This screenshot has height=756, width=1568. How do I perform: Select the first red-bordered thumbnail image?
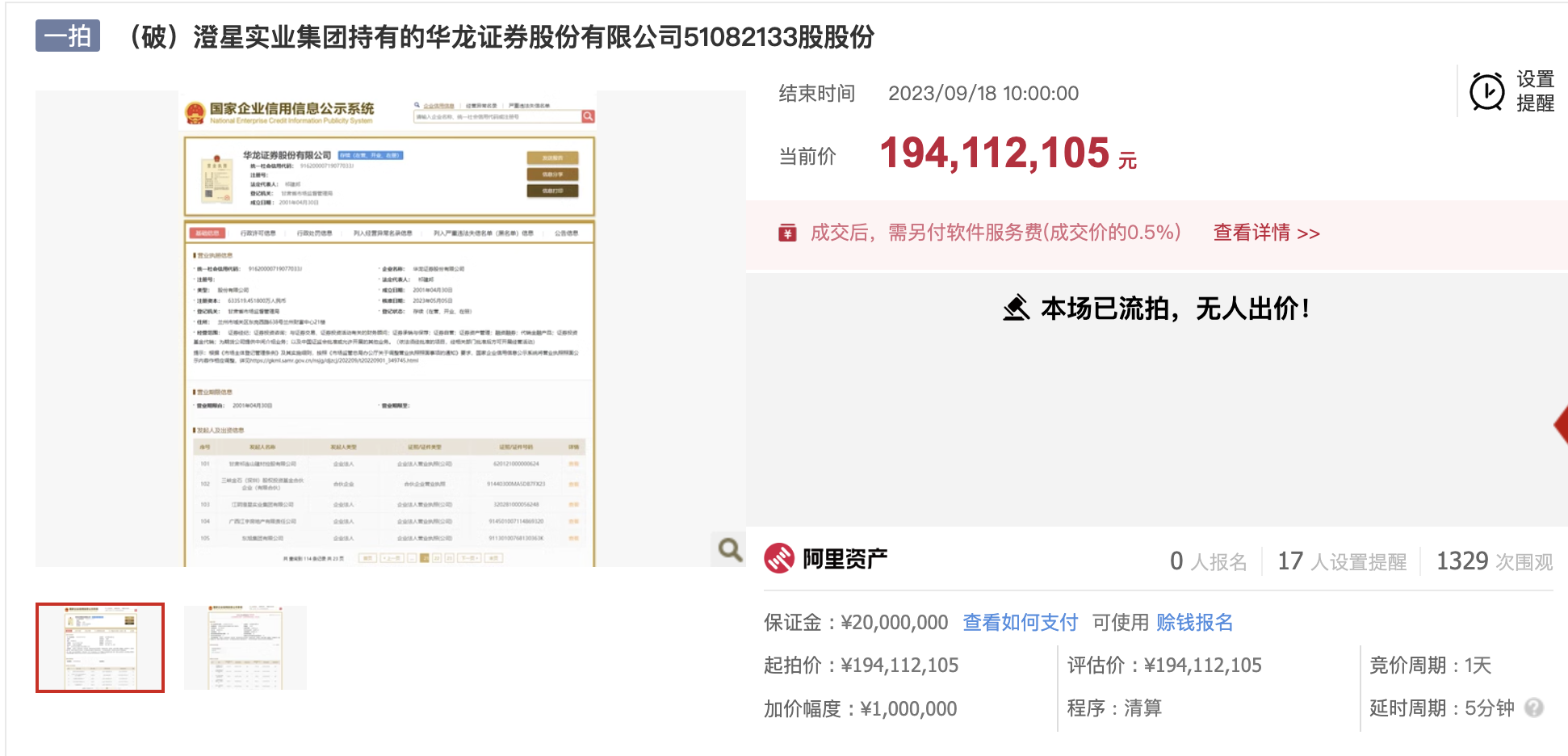coord(100,648)
